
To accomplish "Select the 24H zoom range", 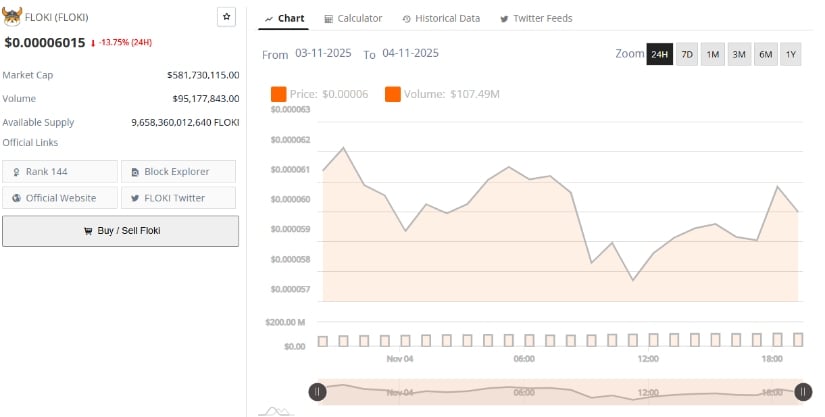I will coord(659,54).
